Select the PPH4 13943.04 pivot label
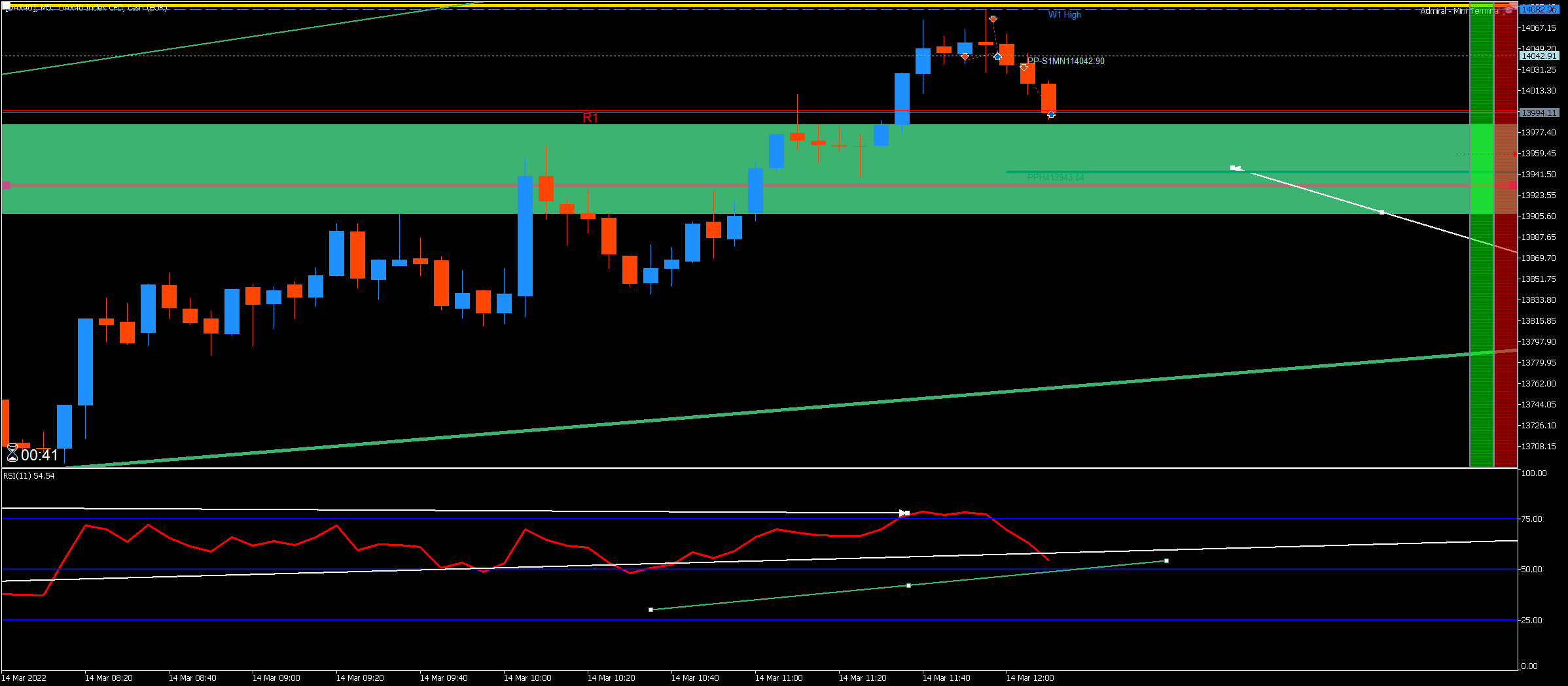Screen dimensions: 1568x686 [1055, 177]
